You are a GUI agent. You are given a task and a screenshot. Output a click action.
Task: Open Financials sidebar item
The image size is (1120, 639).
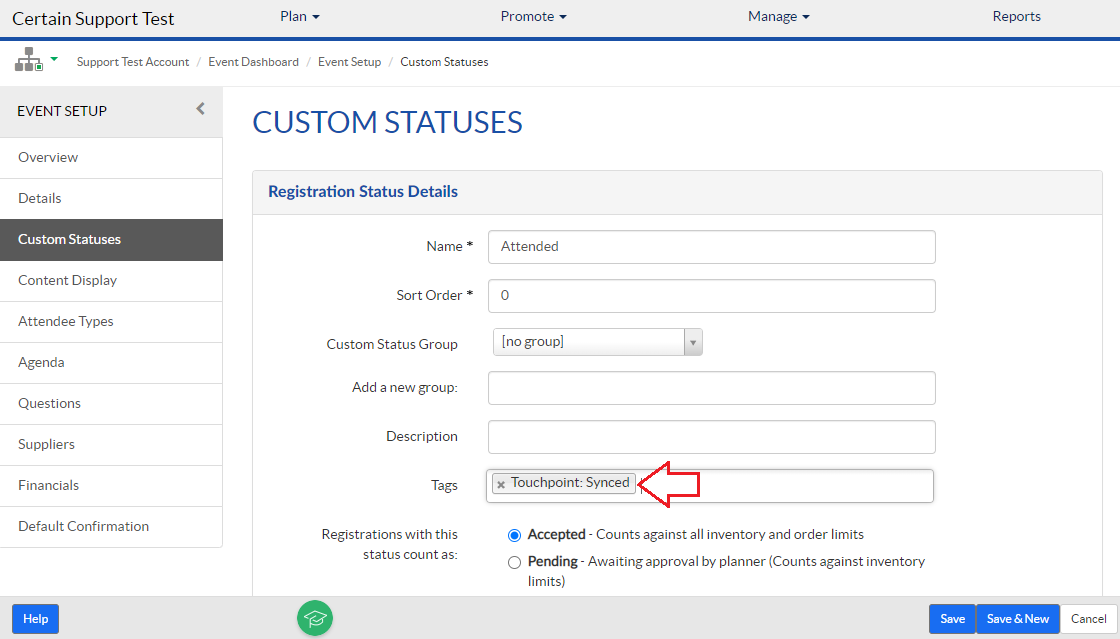coord(111,486)
